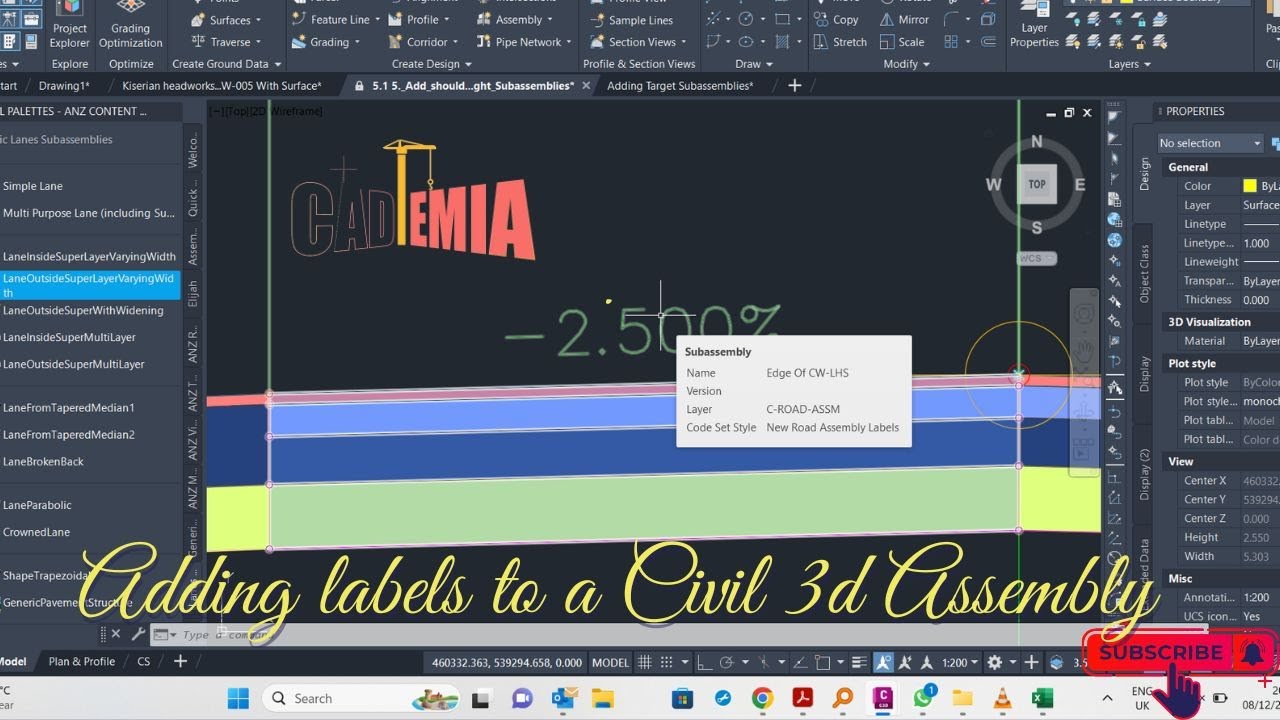Toggle annotation visibility in status bar
The width and height of the screenshot is (1280, 720).
click(883, 662)
